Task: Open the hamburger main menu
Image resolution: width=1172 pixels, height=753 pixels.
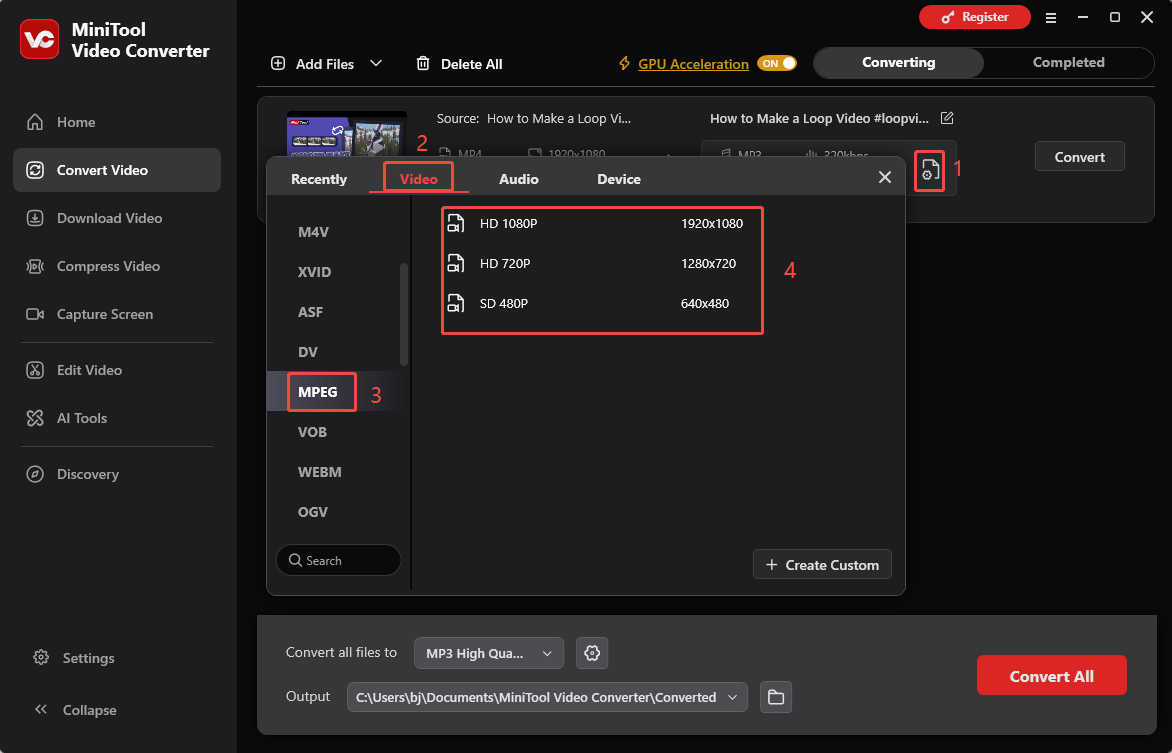Action: 1051,17
